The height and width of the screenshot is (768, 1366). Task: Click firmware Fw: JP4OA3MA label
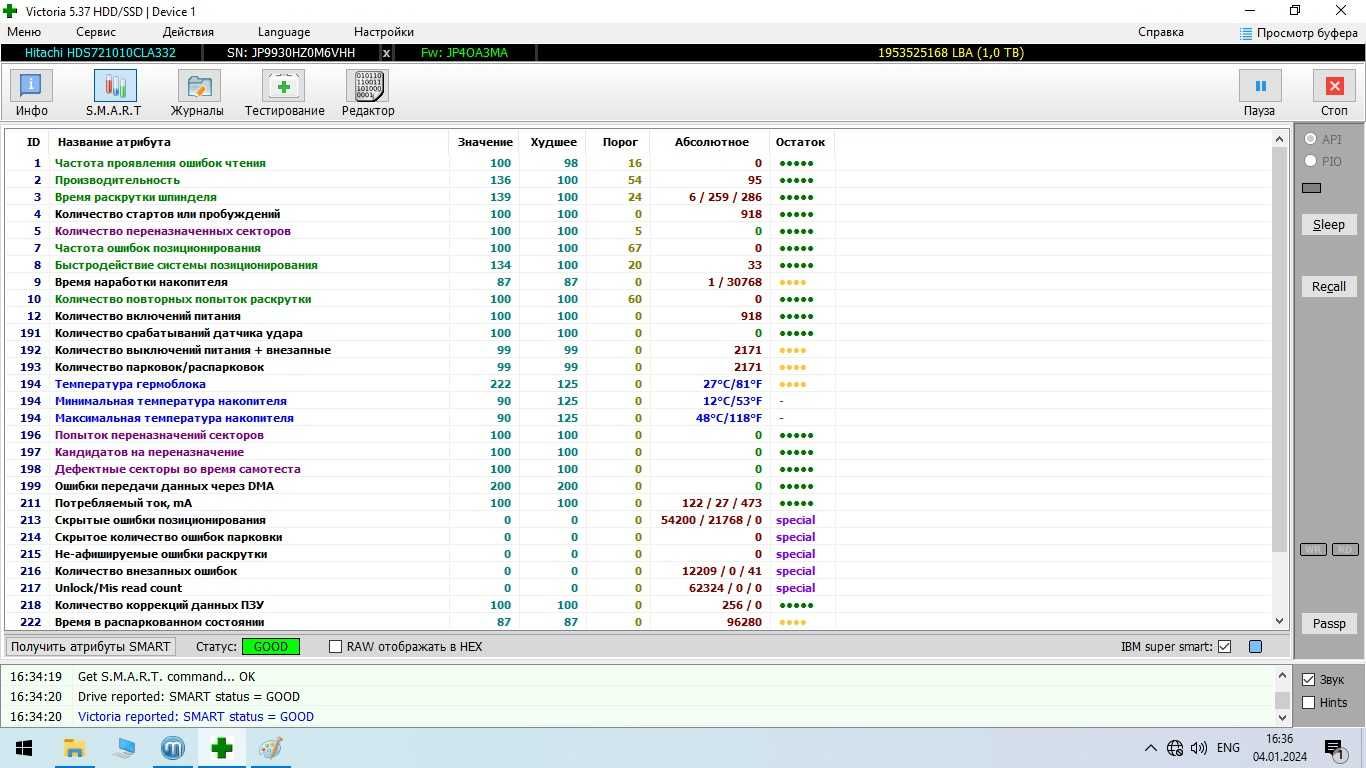click(x=464, y=53)
